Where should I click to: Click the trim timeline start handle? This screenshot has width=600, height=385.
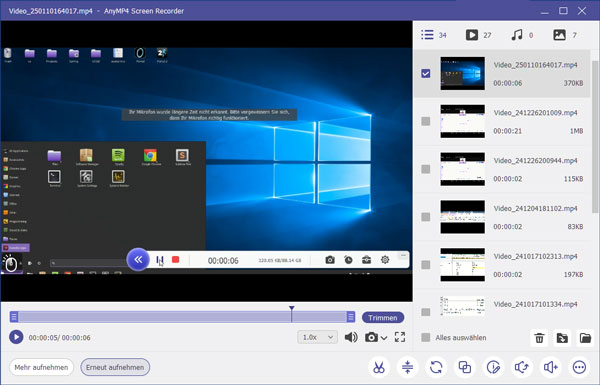point(14,316)
